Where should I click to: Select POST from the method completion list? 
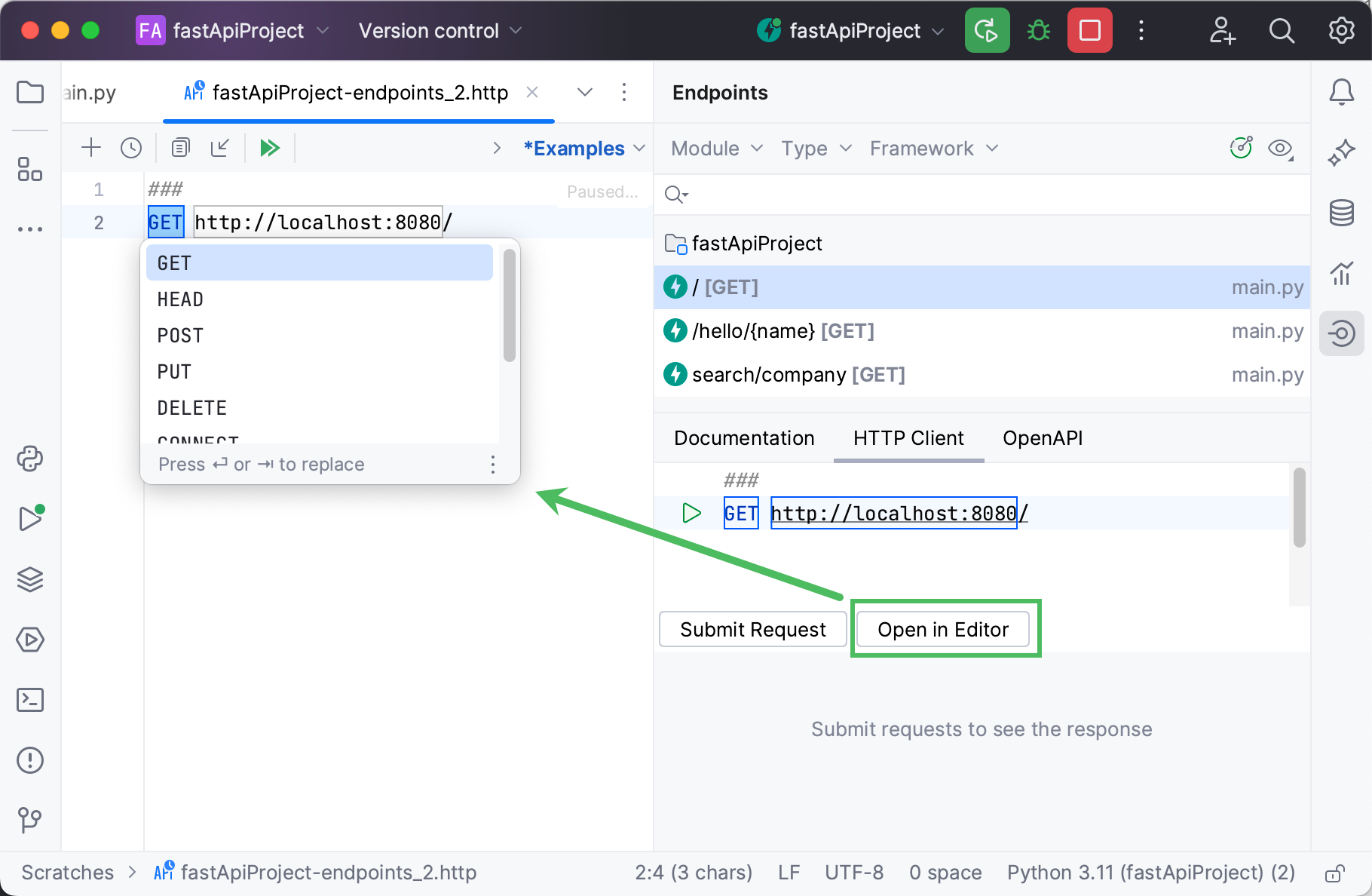(180, 336)
